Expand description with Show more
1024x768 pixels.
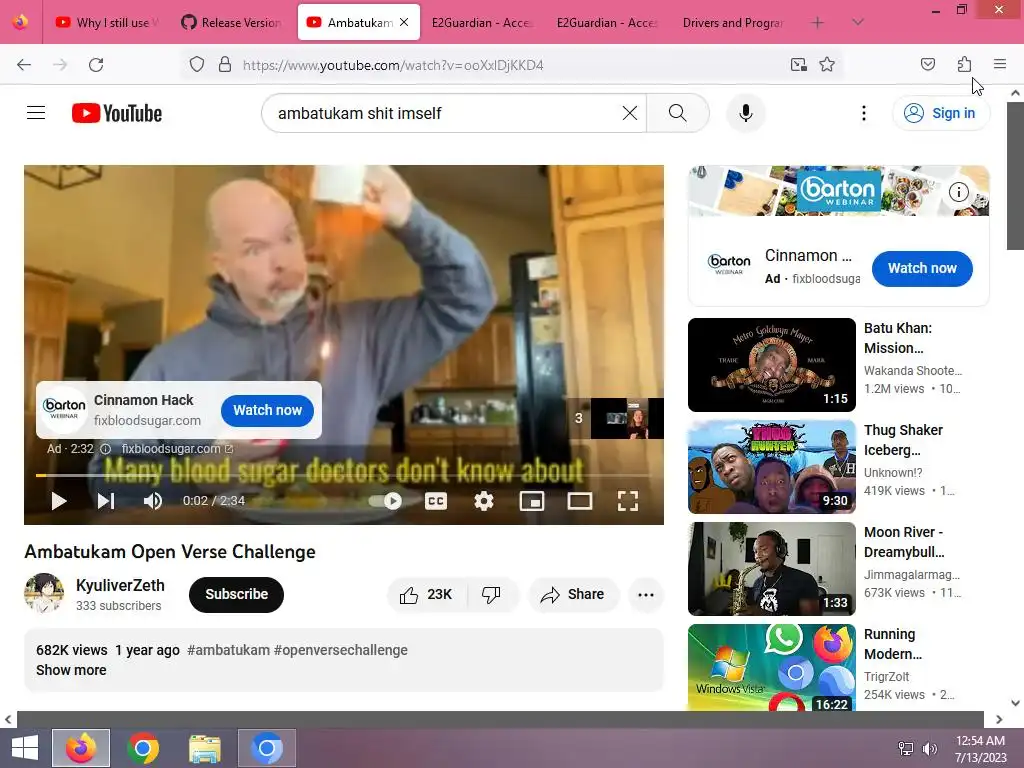coord(71,670)
